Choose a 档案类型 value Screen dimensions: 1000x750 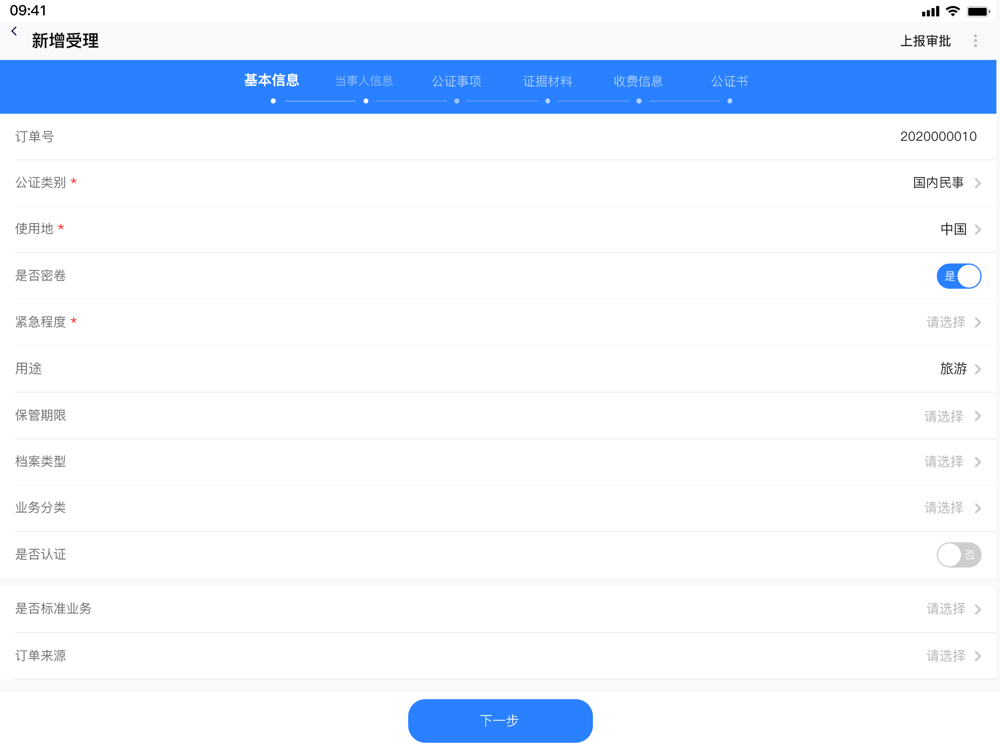(498, 462)
